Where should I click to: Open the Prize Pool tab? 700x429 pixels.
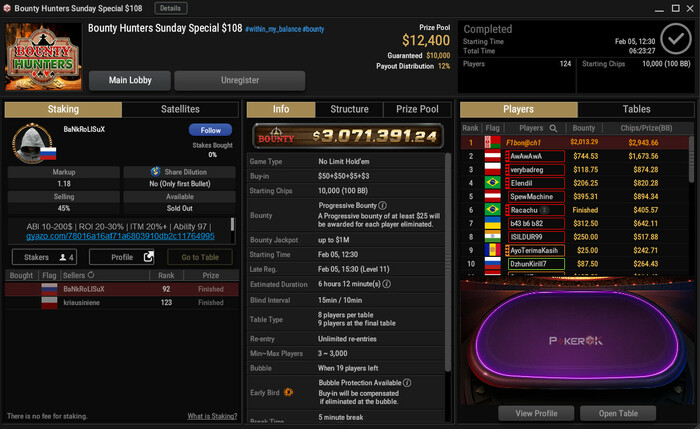click(x=417, y=109)
